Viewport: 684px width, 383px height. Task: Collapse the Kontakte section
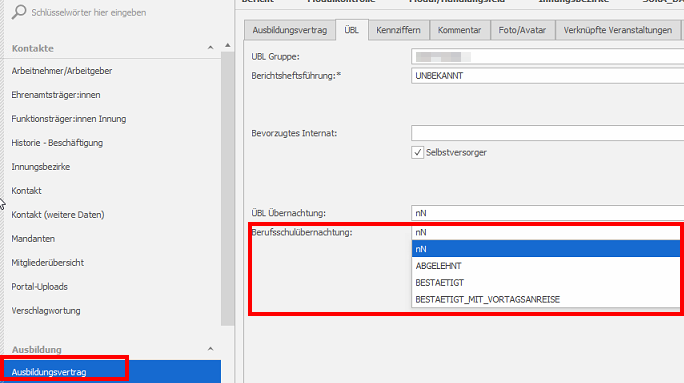[x=210, y=48]
